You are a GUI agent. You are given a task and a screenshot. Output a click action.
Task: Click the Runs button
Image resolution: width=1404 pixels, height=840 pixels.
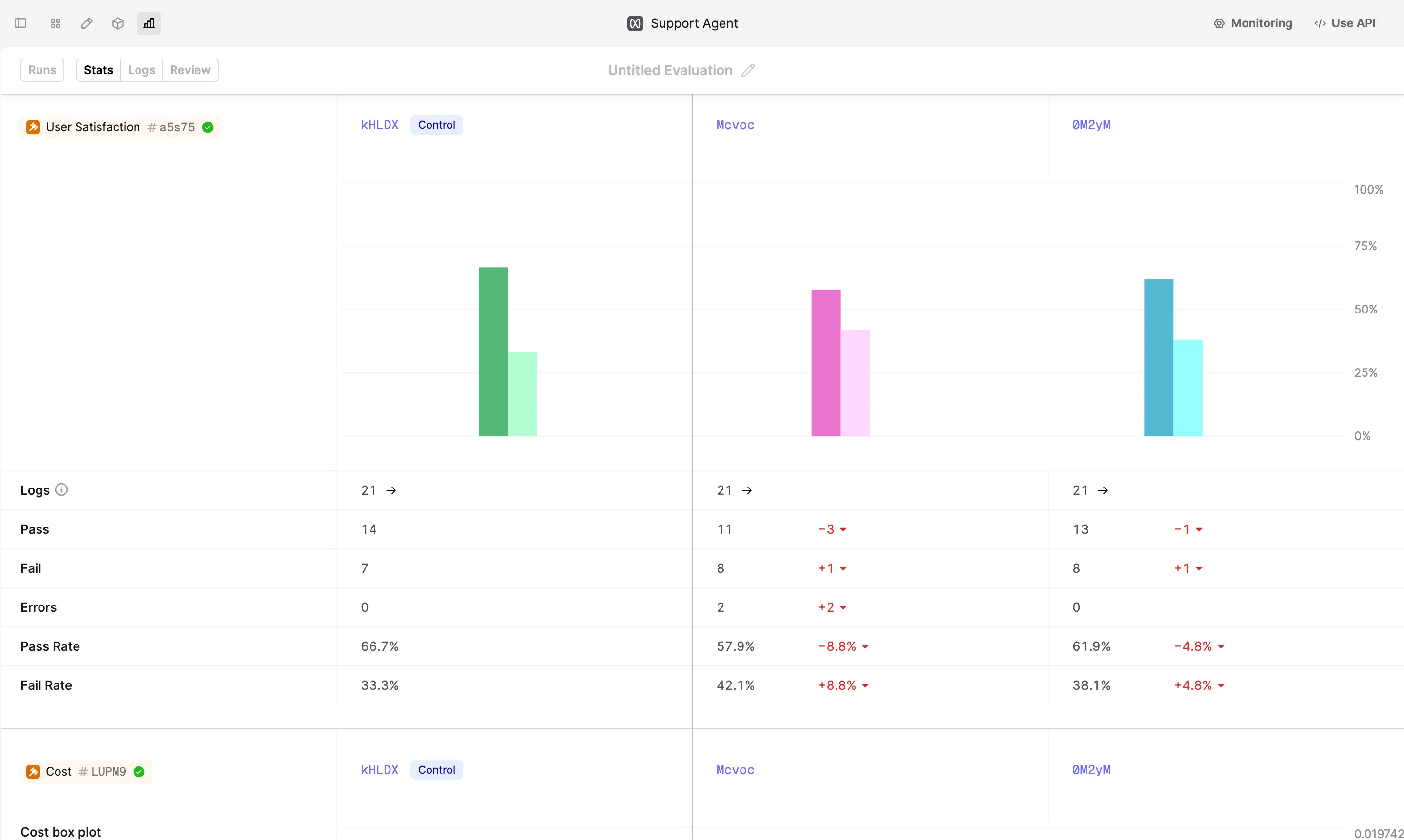coord(42,70)
